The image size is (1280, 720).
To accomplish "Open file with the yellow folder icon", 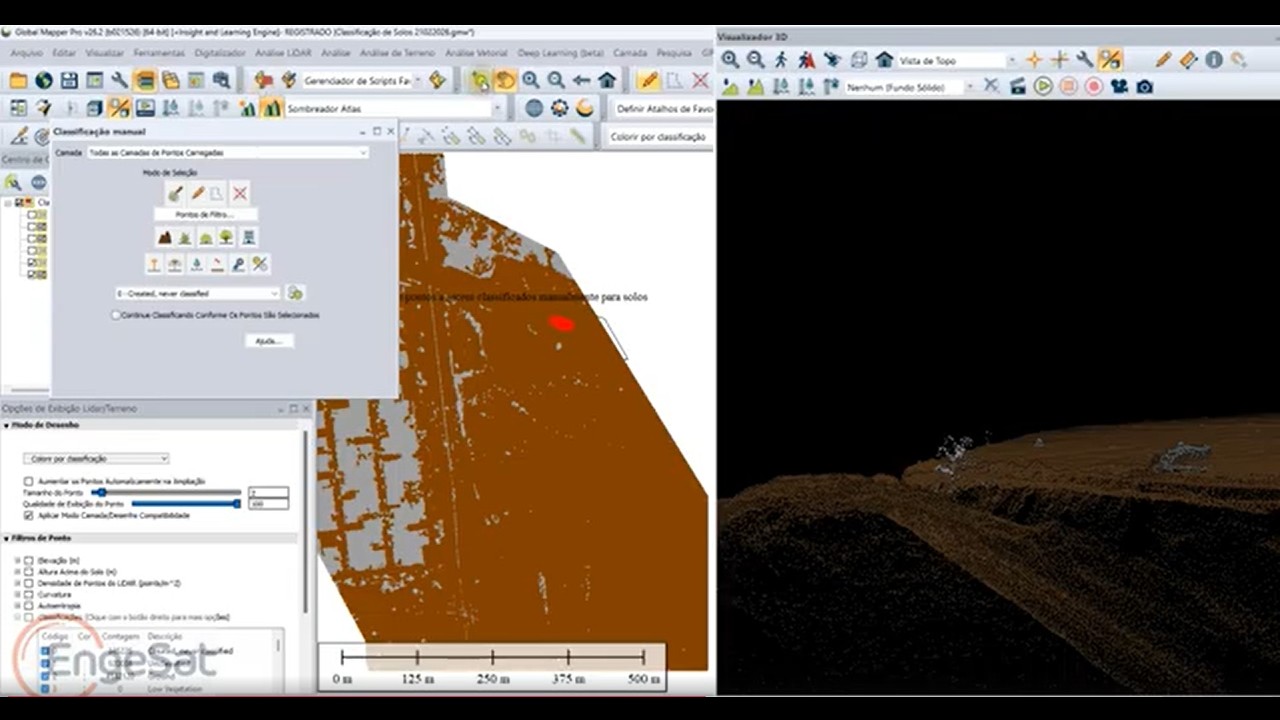I will click(18, 80).
